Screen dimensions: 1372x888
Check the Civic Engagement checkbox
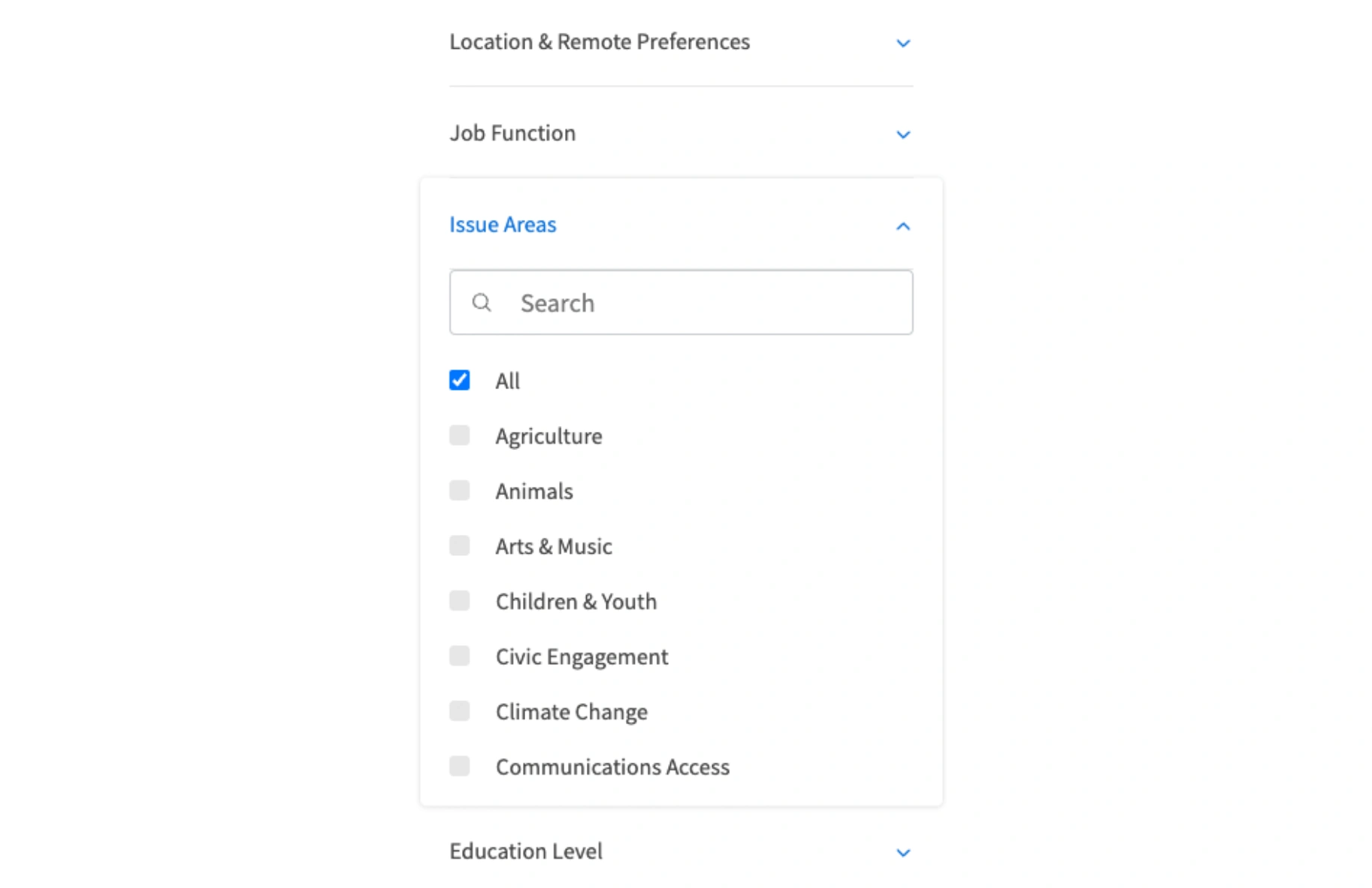coord(460,656)
